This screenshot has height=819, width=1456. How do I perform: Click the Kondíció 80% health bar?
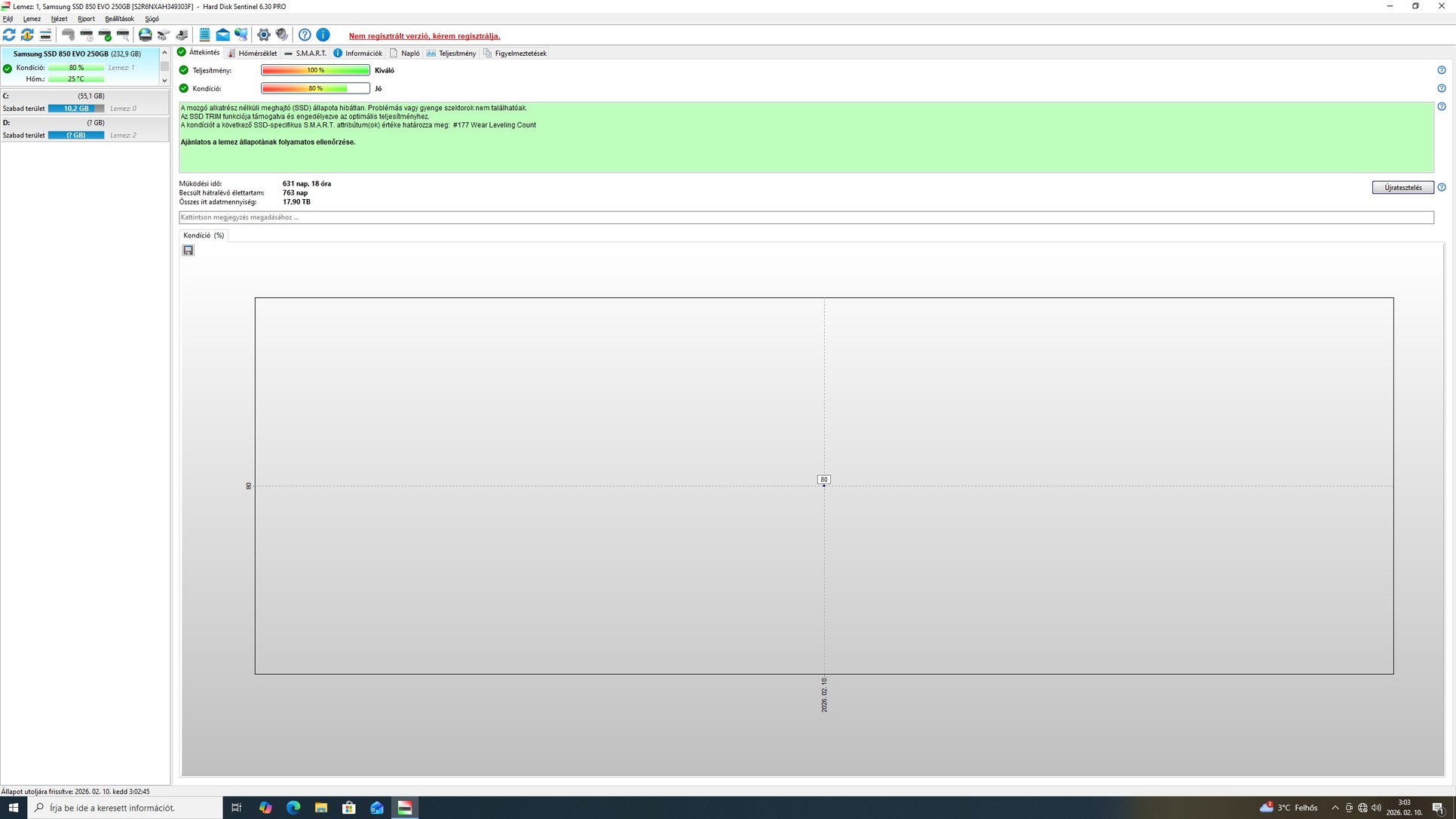tap(315, 89)
